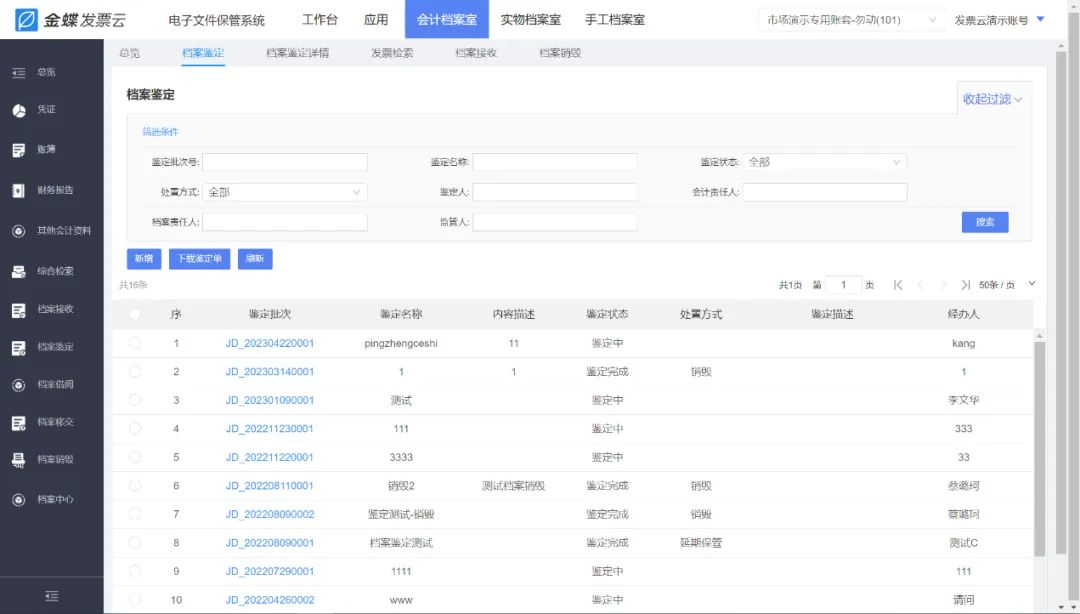
Task: Click the 其他会计资料 sidebar icon
Action: pos(19,232)
